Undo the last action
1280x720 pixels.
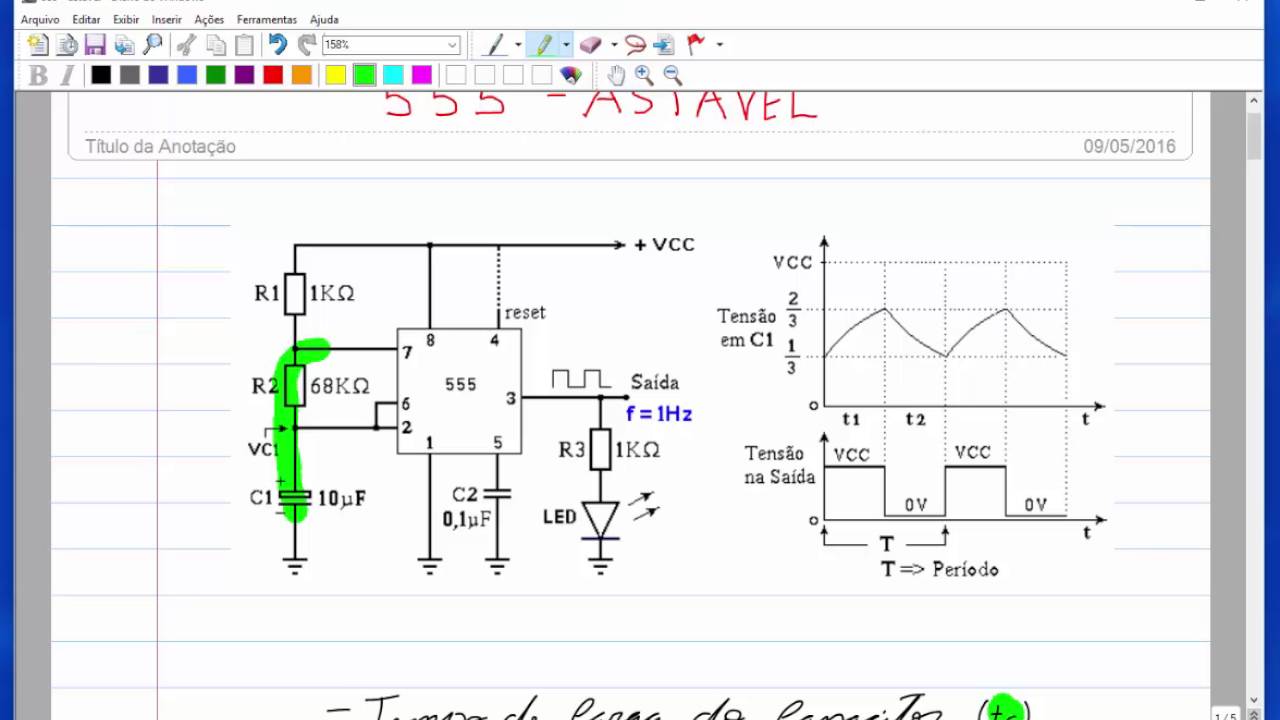277,44
